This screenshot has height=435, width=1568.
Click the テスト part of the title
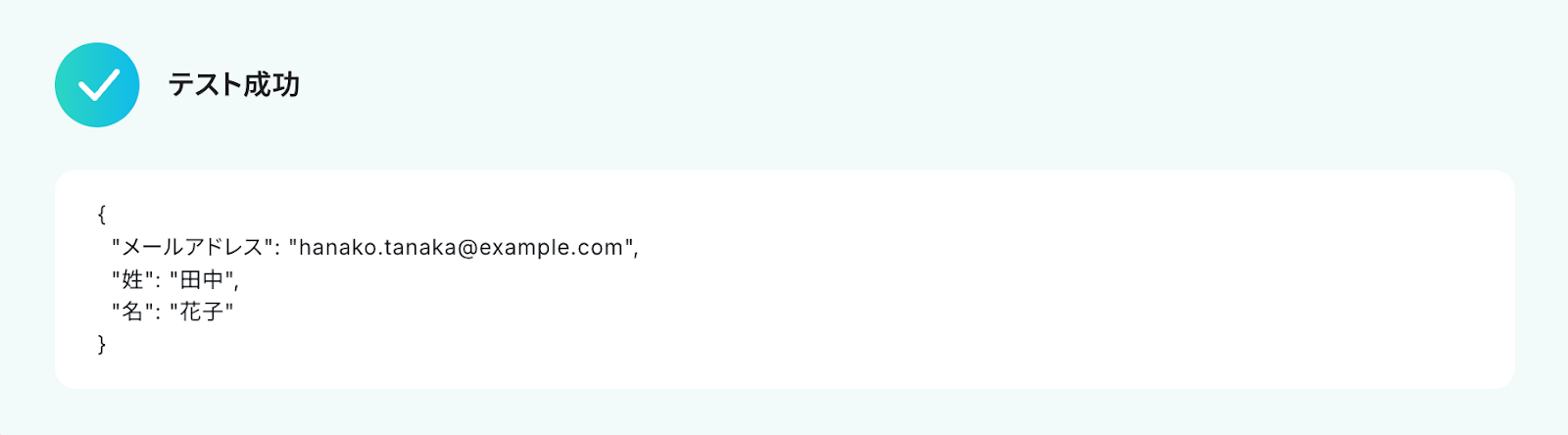pyautogui.click(x=205, y=85)
